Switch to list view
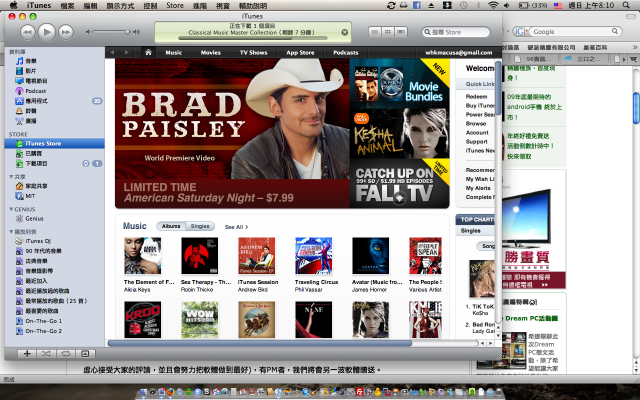This screenshot has width=640, height=400. (x=375, y=32)
